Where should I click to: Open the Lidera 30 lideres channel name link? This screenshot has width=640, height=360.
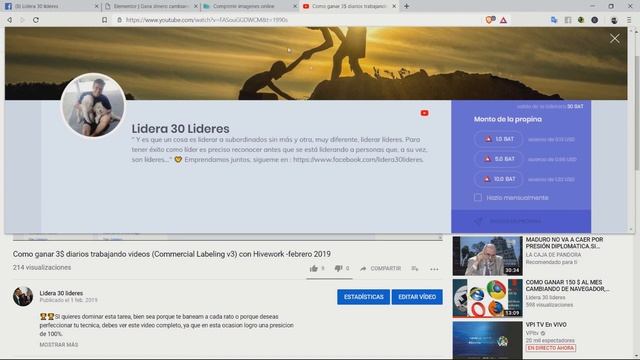(61, 293)
